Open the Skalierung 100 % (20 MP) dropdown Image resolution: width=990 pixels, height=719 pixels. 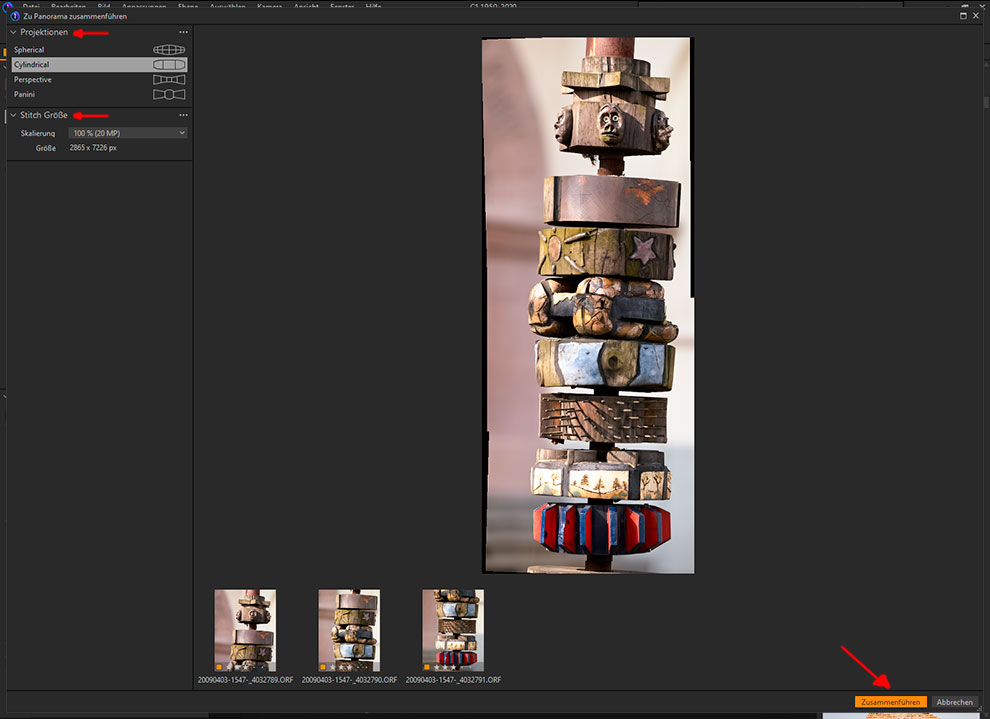pos(128,133)
